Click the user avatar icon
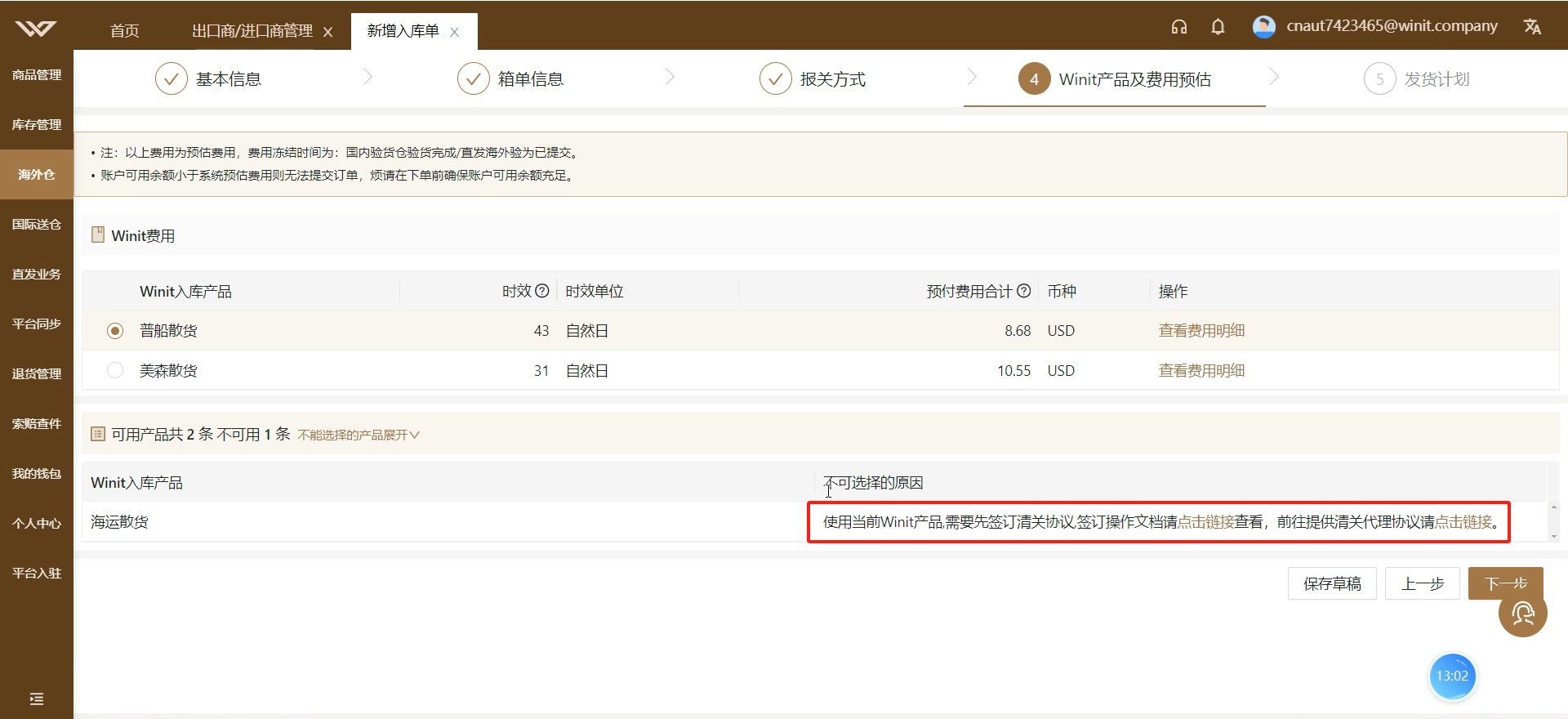The image size is (1568, 719). point(1263,27)
